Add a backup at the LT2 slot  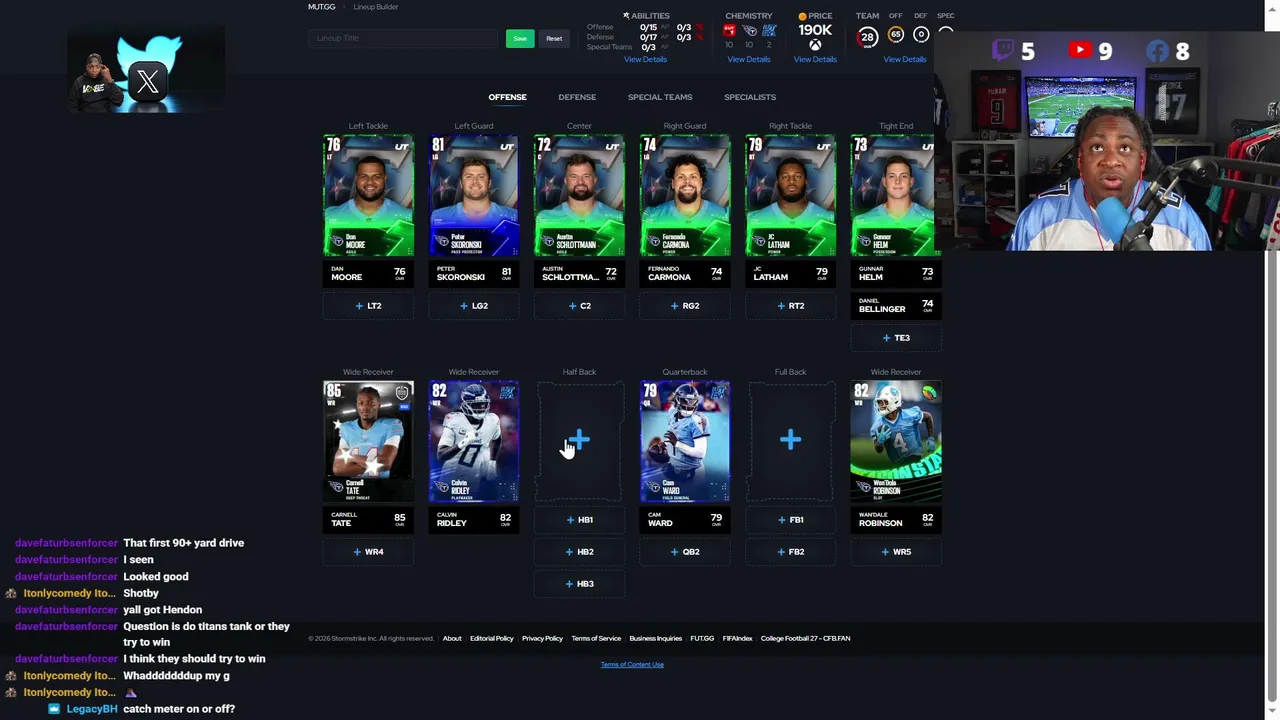(368, 306)
